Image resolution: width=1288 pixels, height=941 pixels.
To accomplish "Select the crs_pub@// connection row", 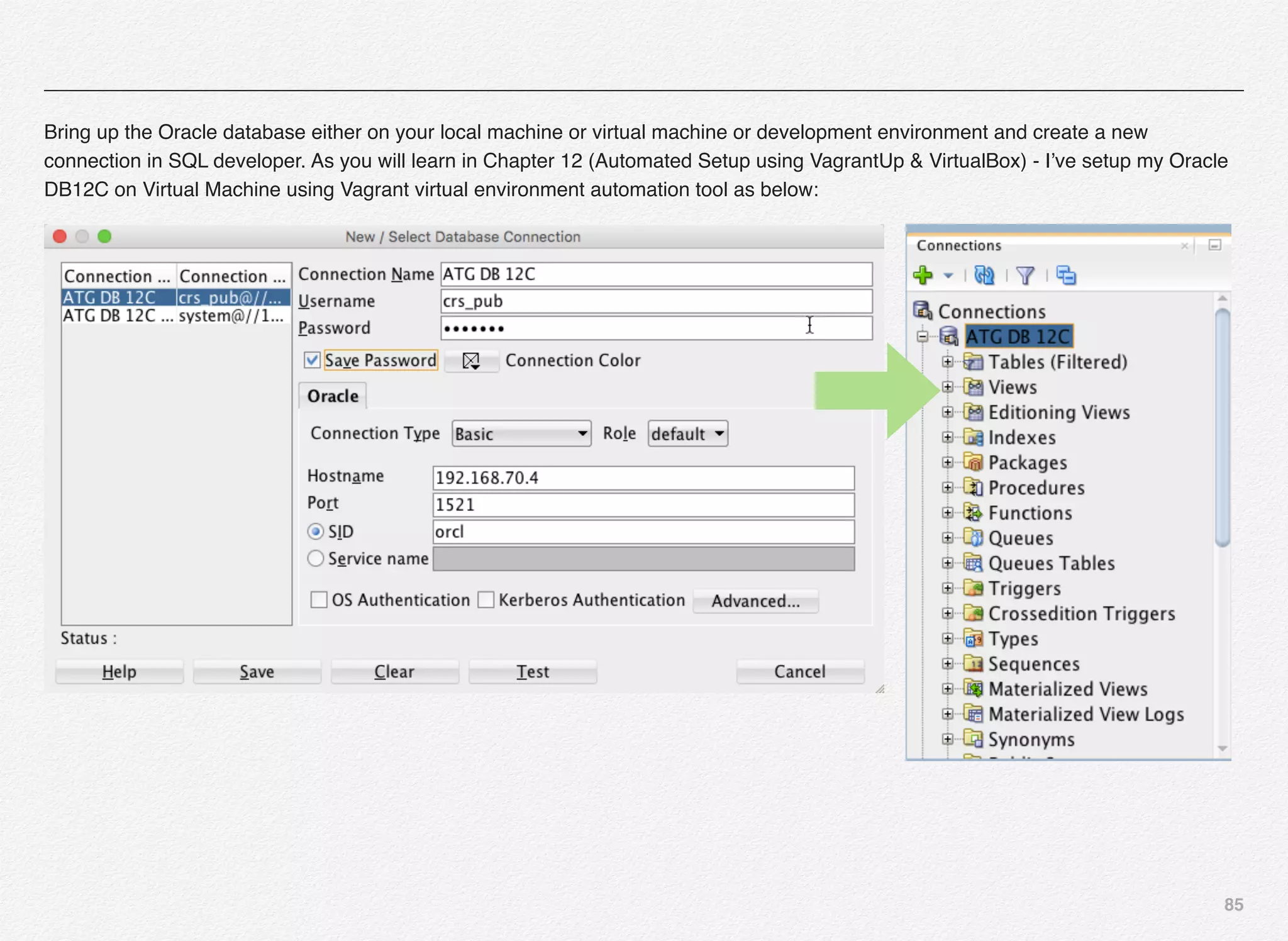I will click(x=176, y=297).
